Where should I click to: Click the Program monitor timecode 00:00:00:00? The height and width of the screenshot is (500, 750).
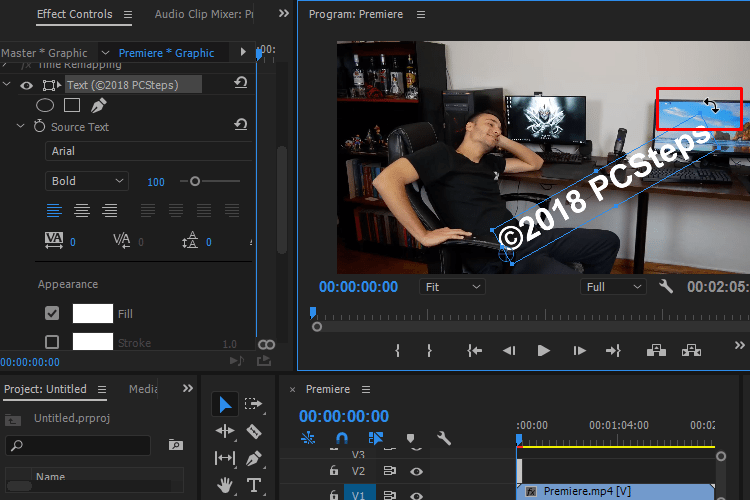coord(358,287)
